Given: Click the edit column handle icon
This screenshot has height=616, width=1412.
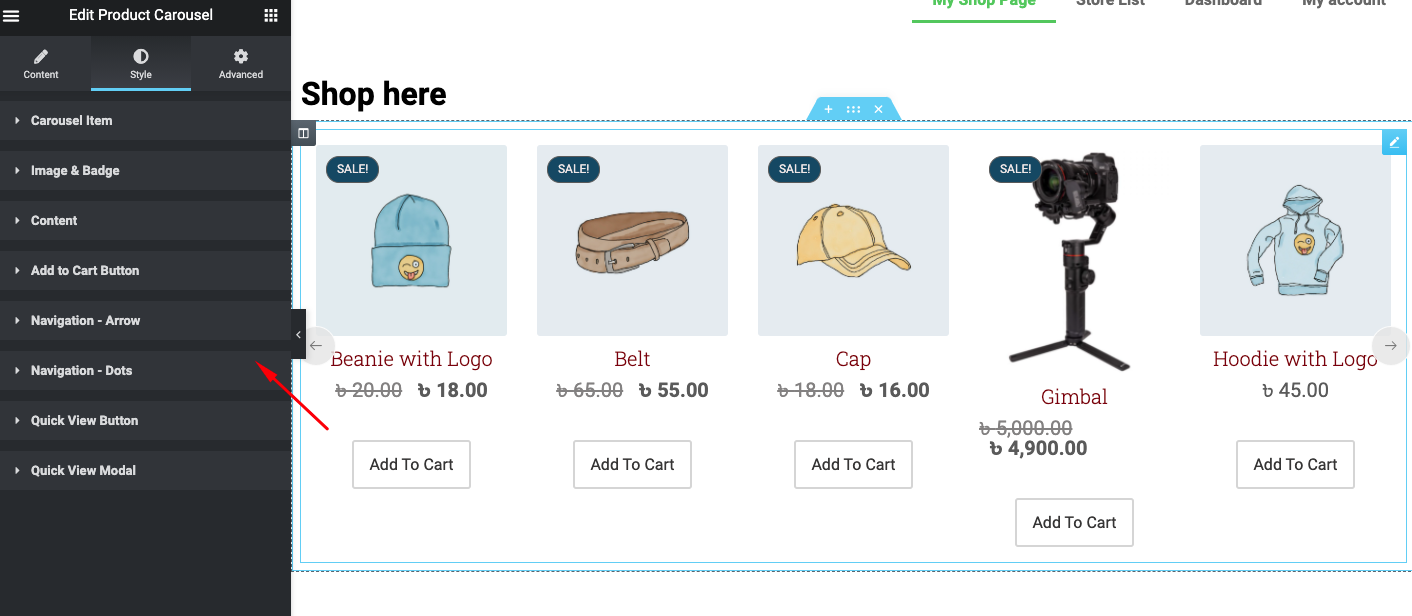Looking at the screenshot, I should tap(303, 133).
